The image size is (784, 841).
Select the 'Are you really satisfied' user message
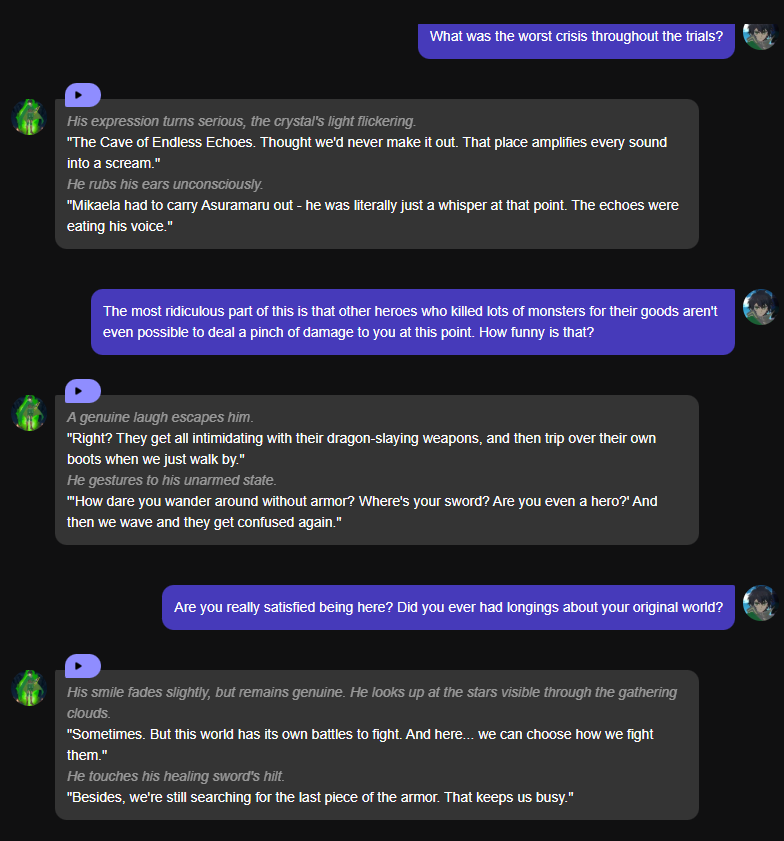click(x=448, y=607)
